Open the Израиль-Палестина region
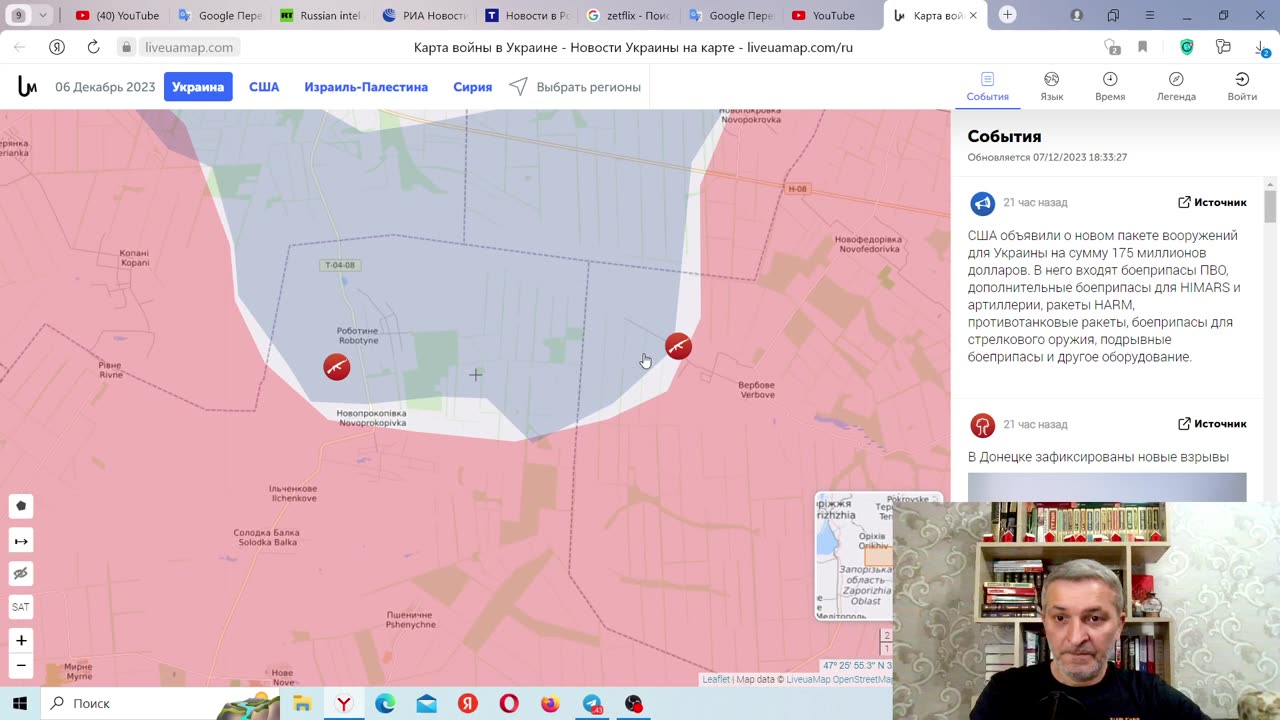This screenshot has height=720, width=1280. point(366,87)
